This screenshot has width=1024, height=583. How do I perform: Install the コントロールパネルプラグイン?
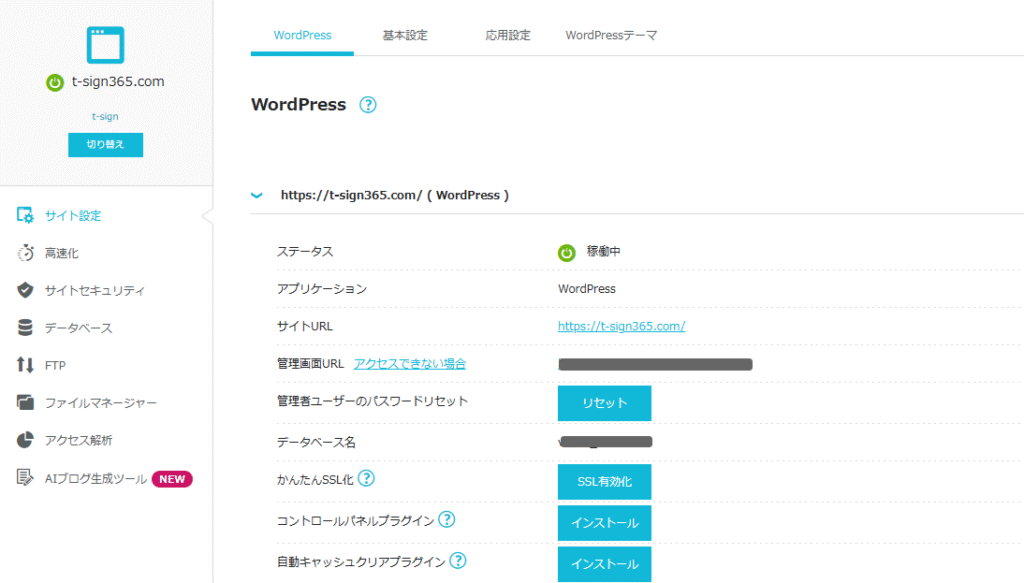[605, 523]
